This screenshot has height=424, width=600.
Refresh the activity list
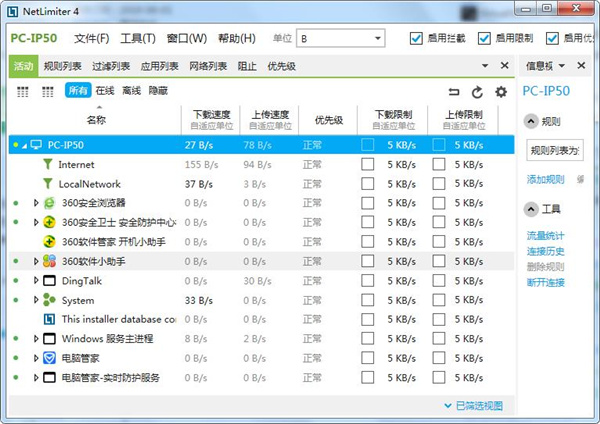coord(477,92)
